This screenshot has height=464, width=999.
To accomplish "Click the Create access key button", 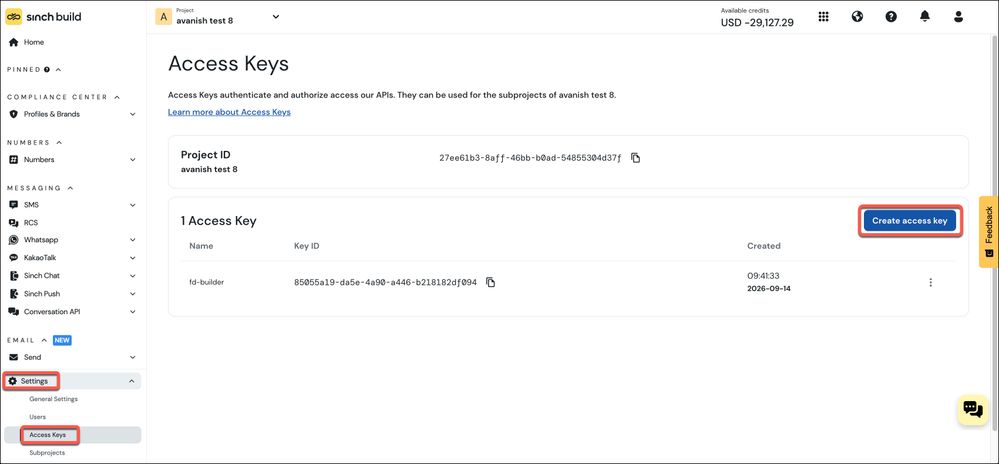I will tap(910, 221).
